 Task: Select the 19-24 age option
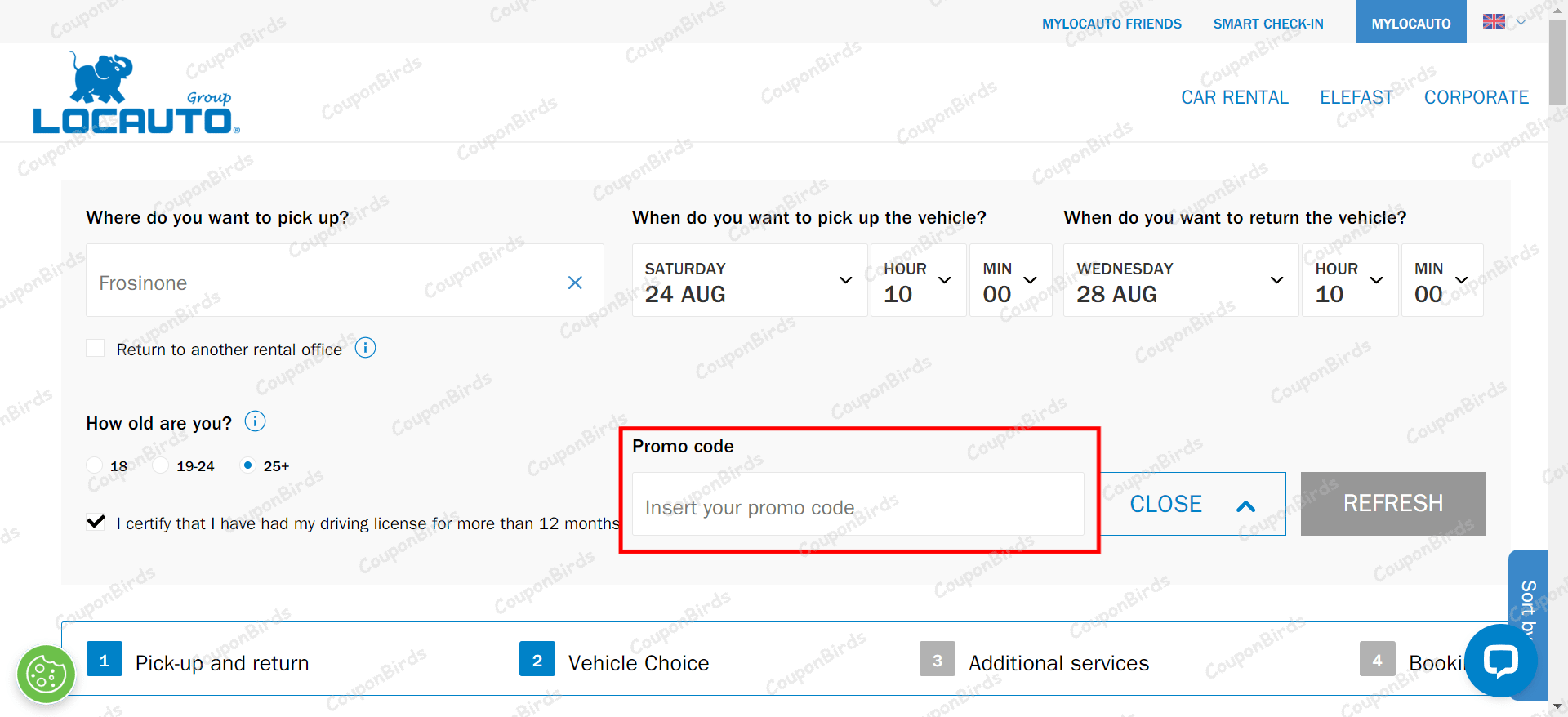tap(161, 465)
